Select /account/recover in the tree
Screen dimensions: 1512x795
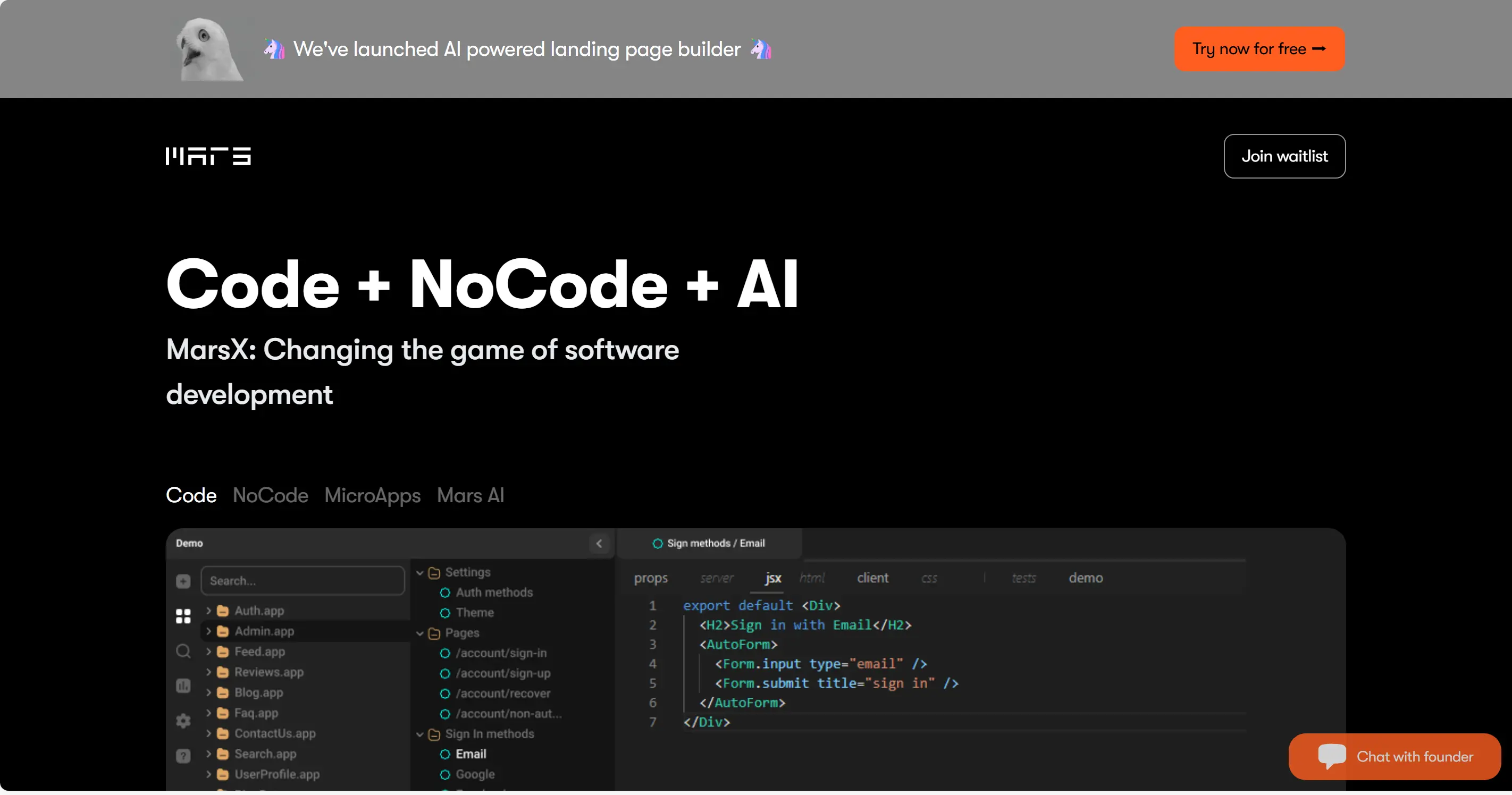click(503, 693)
